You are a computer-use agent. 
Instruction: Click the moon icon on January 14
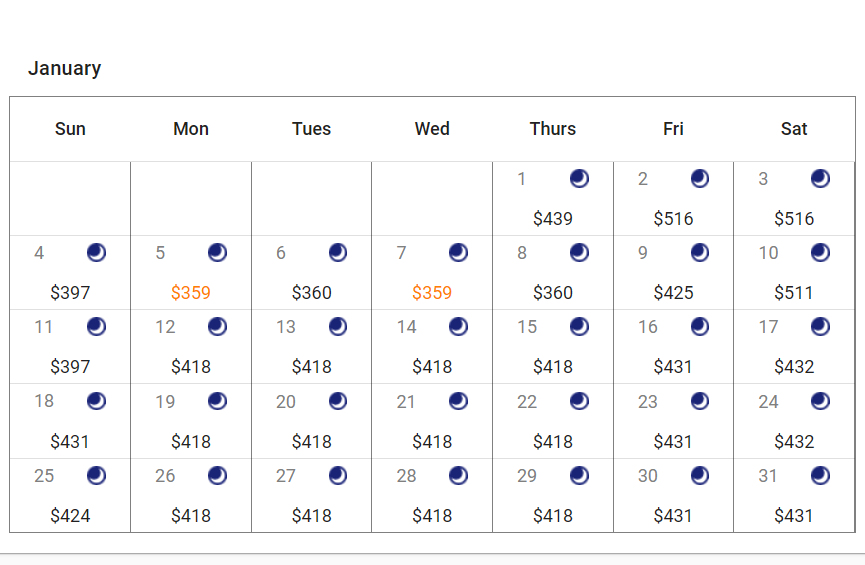pos(458,326)
